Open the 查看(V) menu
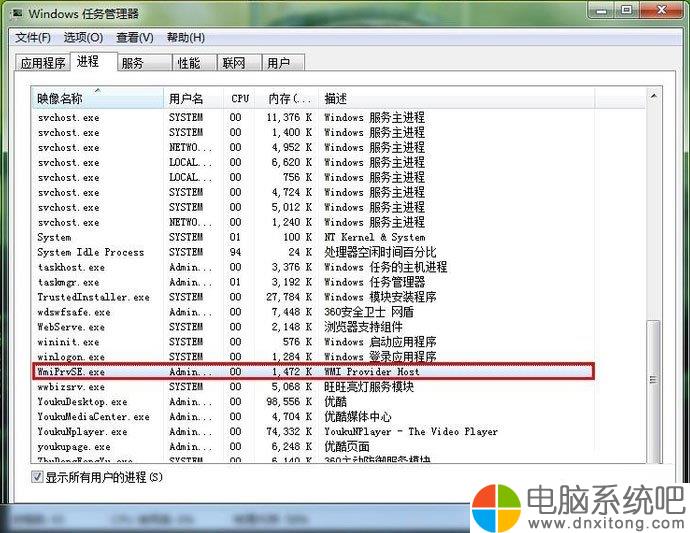Image resolution: width=690 pixels, height=533 pixels. click(135, 37)
